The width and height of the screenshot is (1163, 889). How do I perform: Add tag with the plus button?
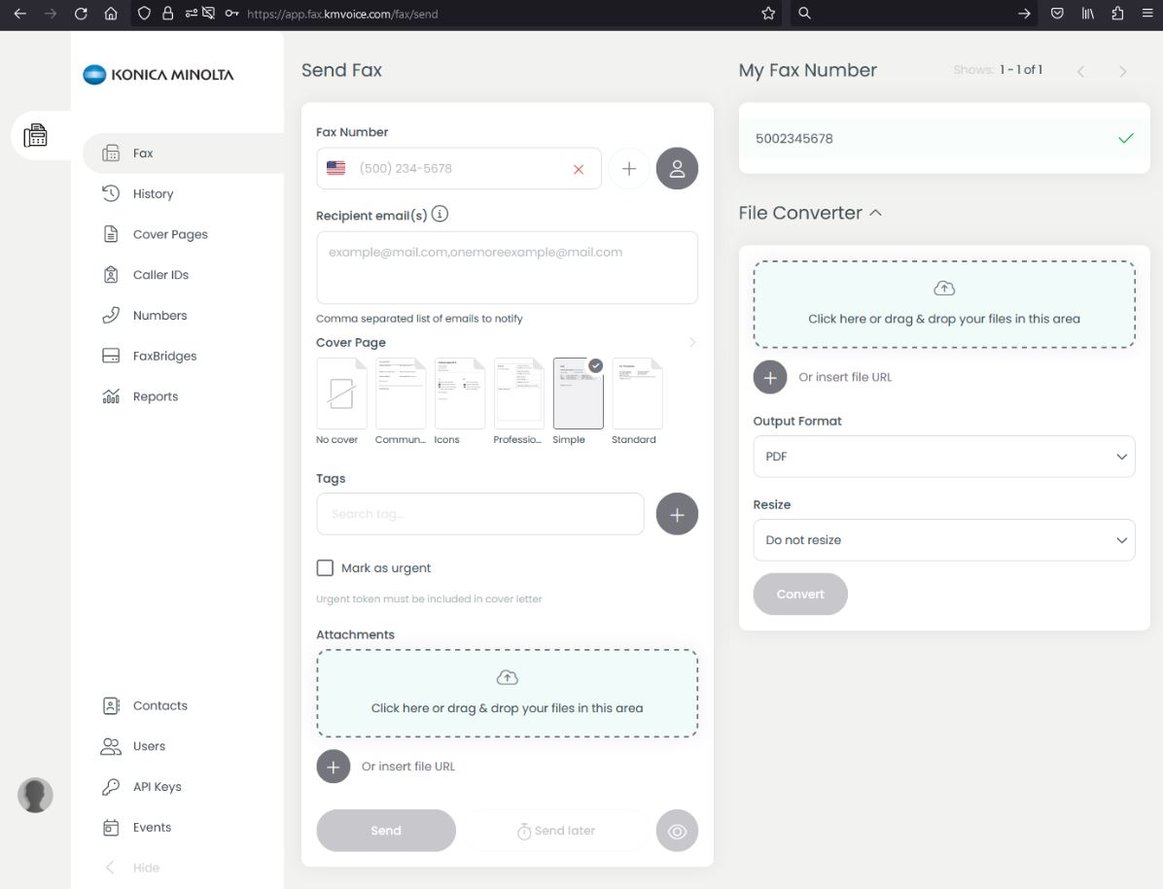[x=677, y=514]
